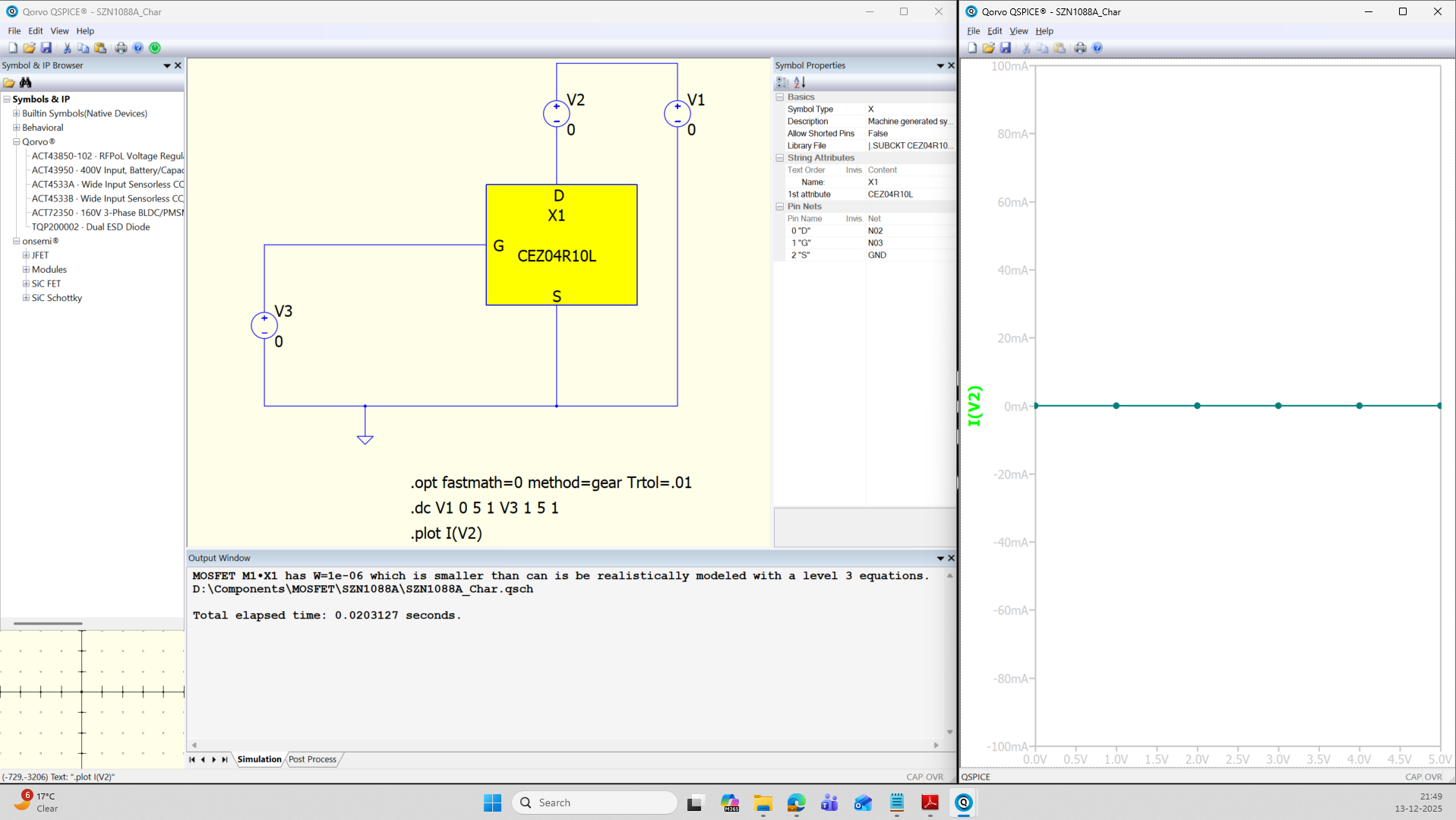The image size is (1456, 820).
Task: Click the green Run Simulation power icon
Action: [155, 48]
